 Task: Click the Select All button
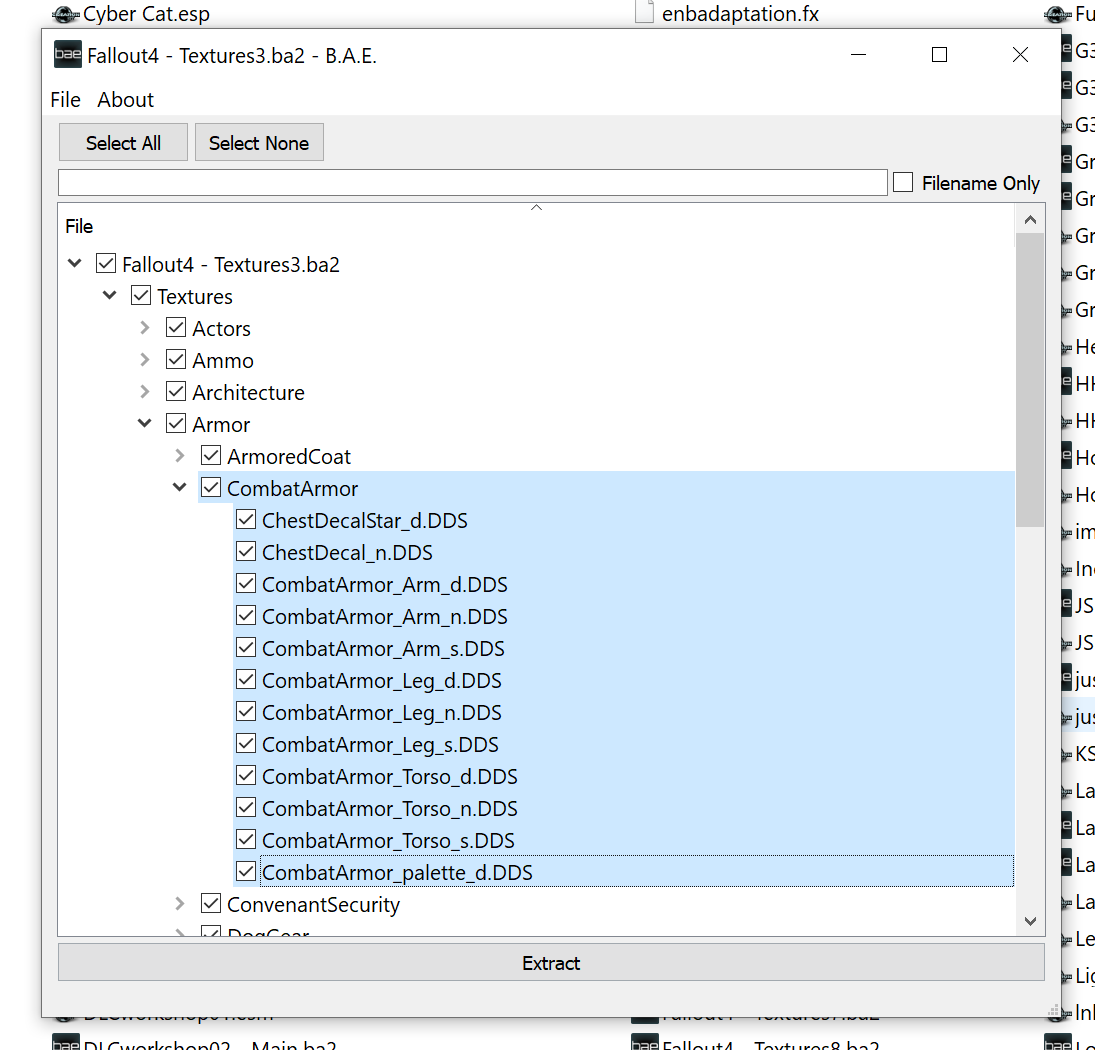point(123,142)
